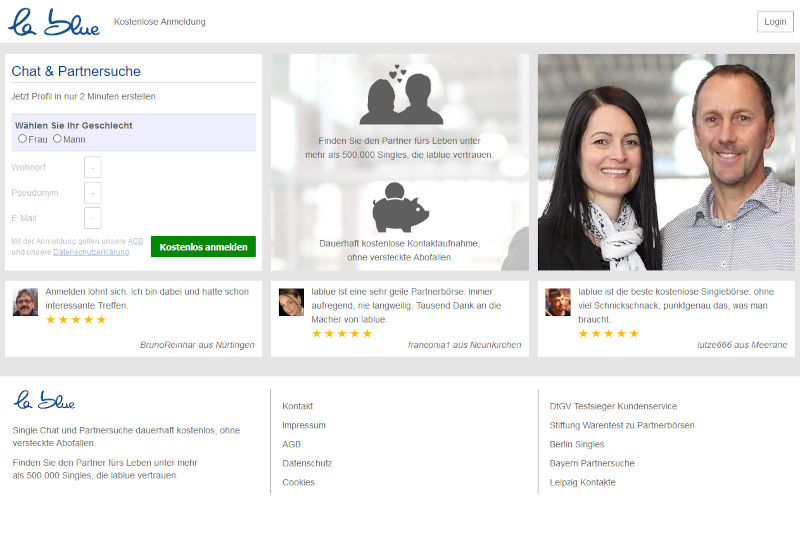Click BrunoReinhar's profile thumbnail

tap(26, 302)
